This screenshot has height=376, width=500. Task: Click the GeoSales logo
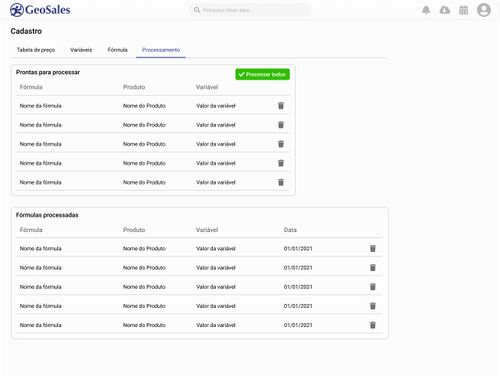40,10
